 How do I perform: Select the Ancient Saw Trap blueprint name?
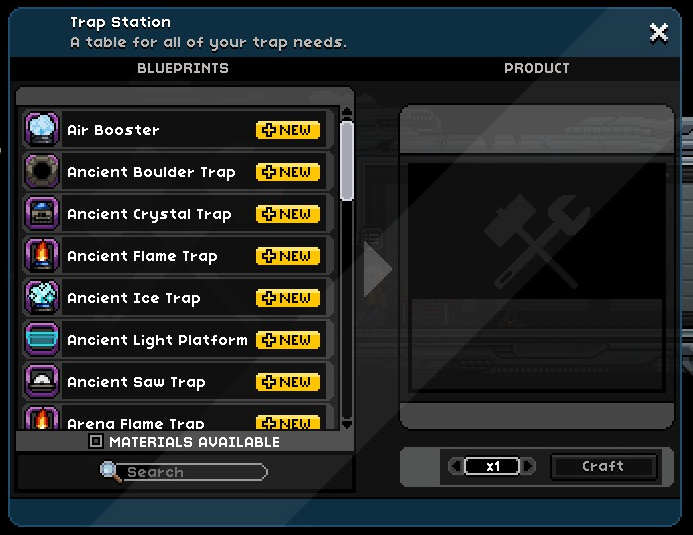tap(136, 382)
